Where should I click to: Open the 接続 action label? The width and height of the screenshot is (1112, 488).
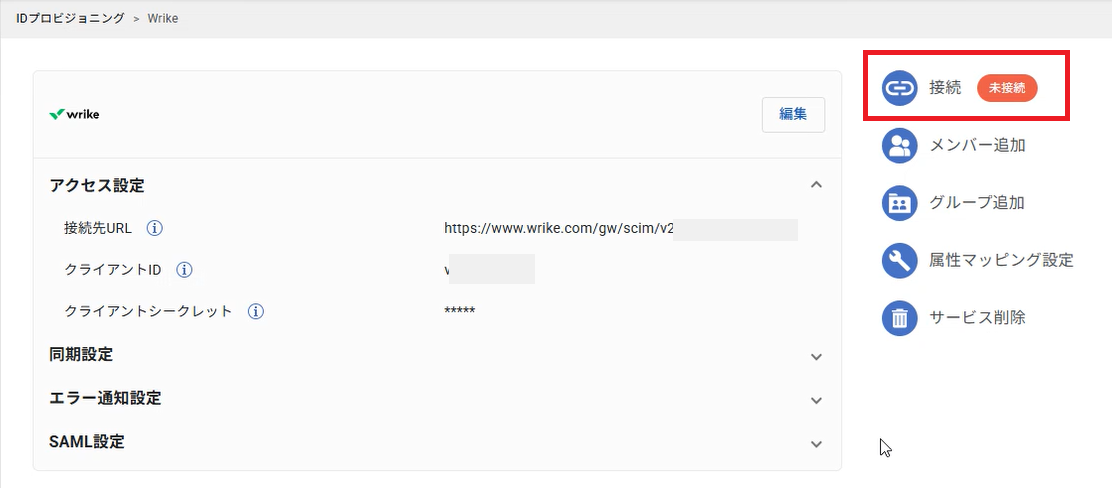click(x=945, y=88)
